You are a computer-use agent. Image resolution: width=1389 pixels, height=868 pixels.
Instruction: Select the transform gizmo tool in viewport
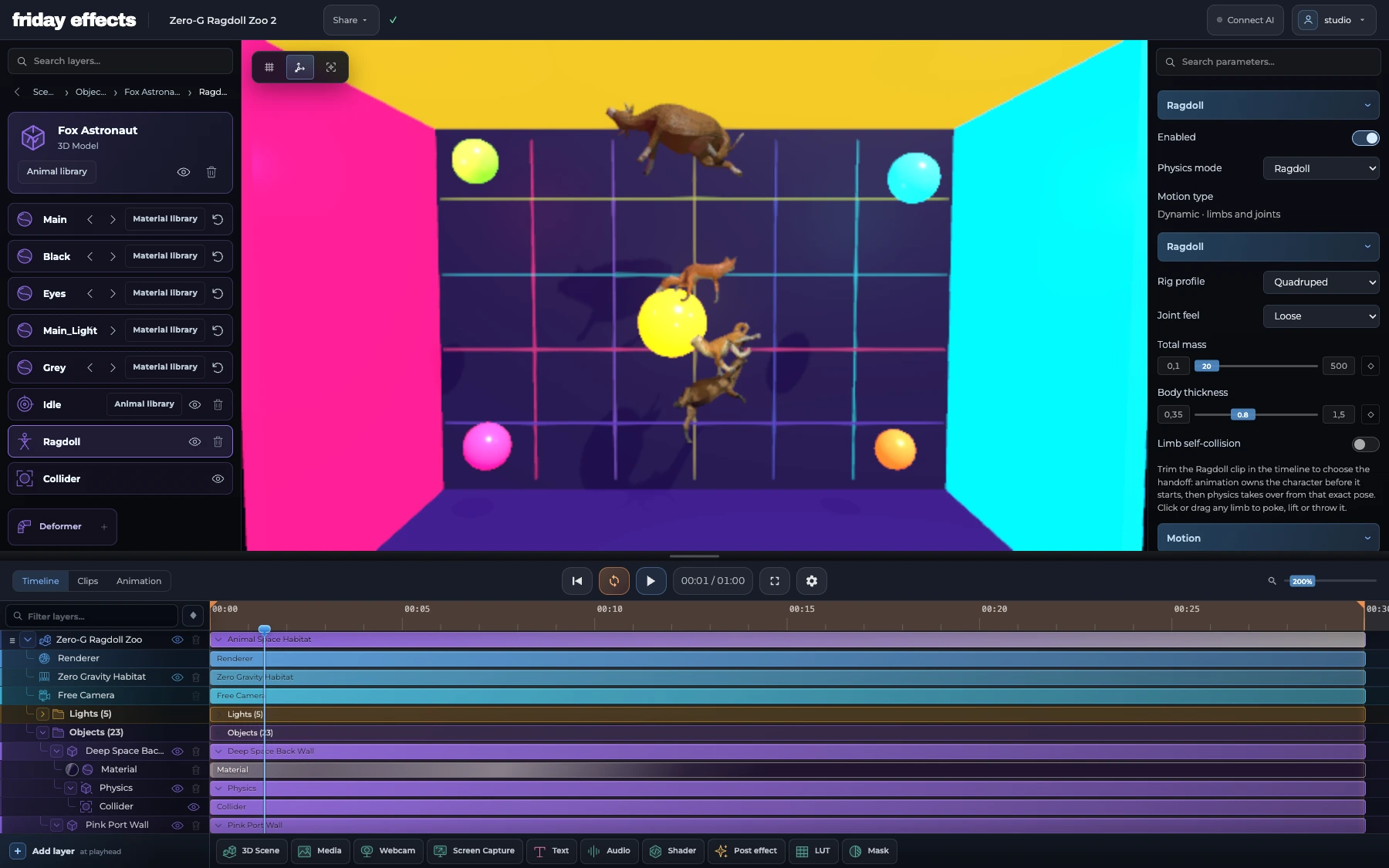coord(300,67)
